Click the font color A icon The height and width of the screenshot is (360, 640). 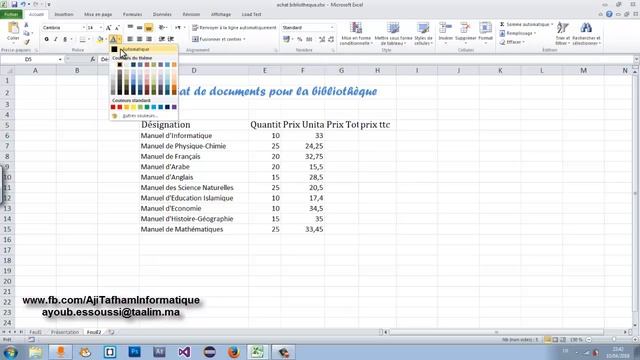tap(113, 39)
